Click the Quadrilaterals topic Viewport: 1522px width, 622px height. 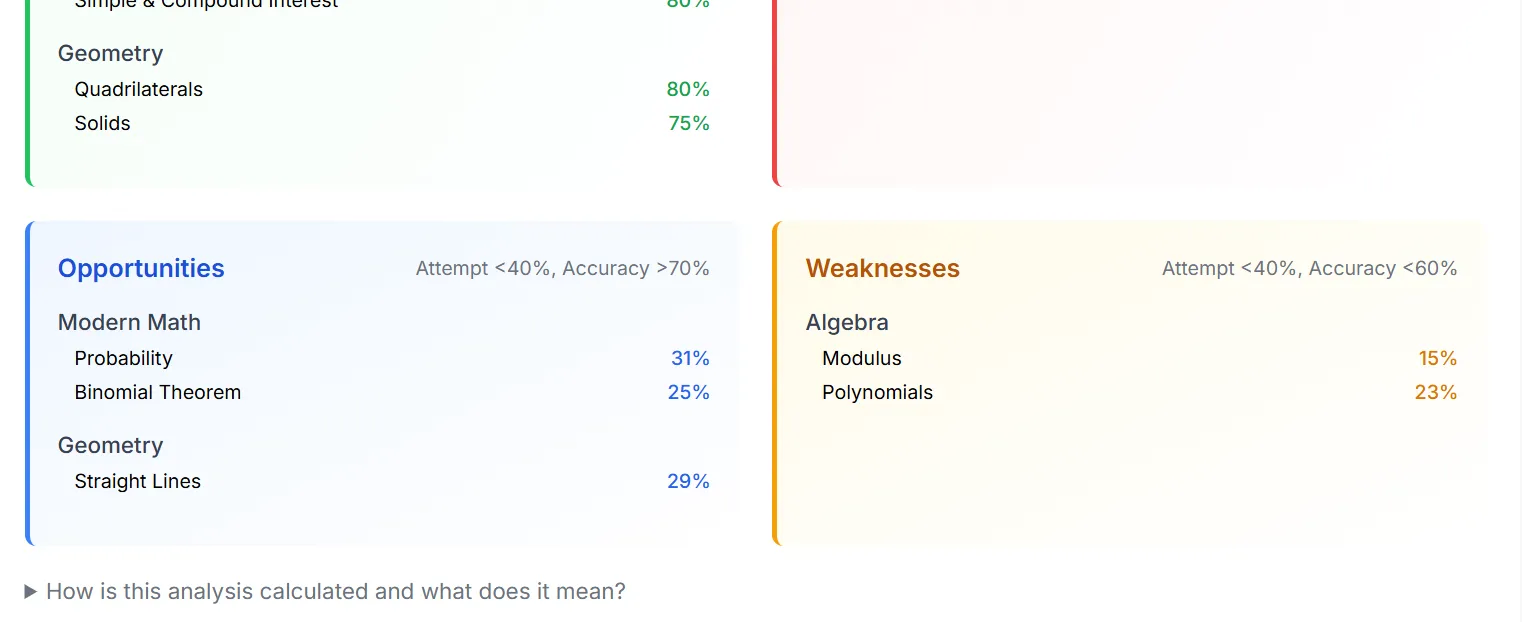pos(139,89)
